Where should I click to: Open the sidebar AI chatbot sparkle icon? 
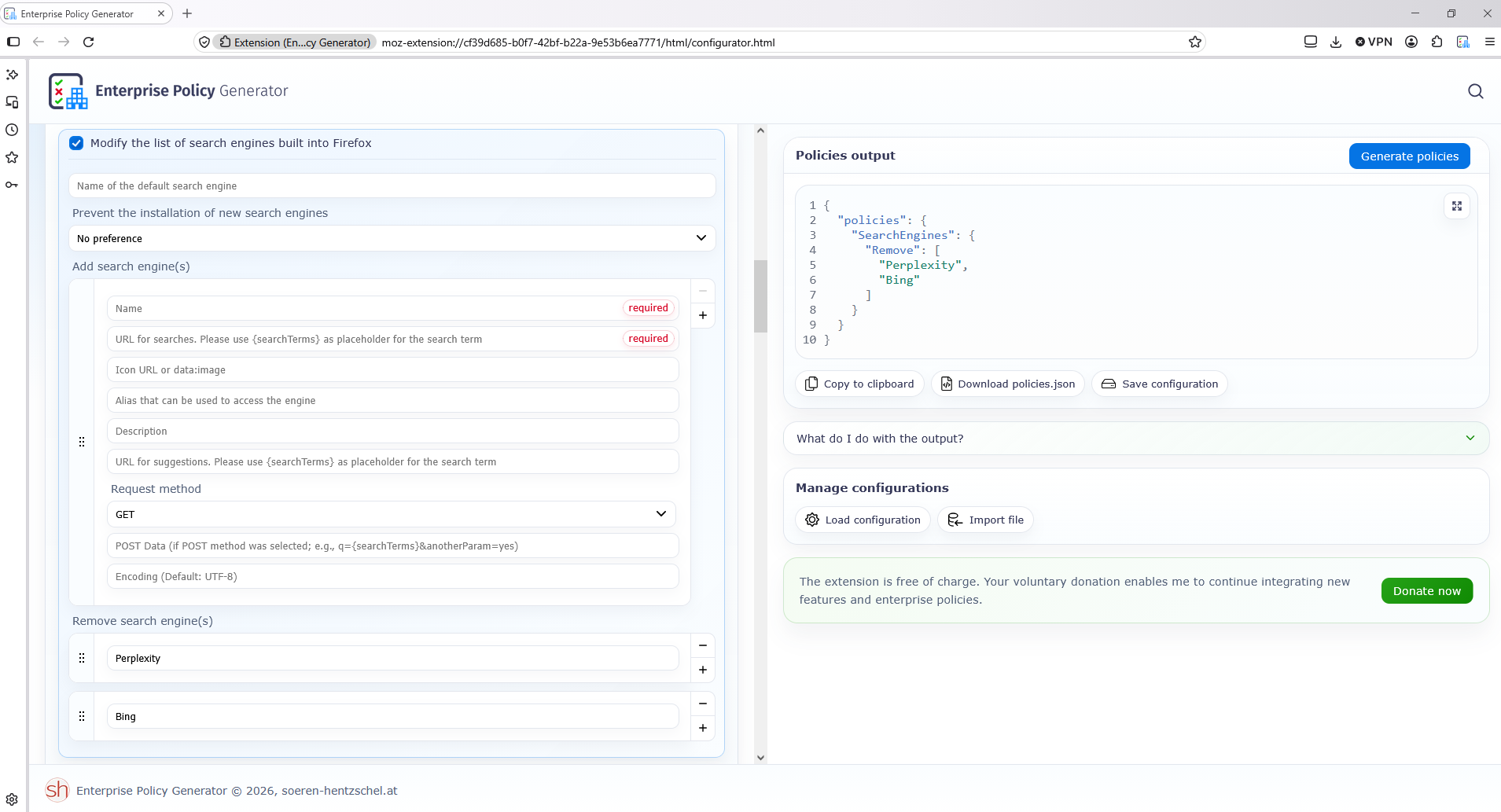pos(12,75)
